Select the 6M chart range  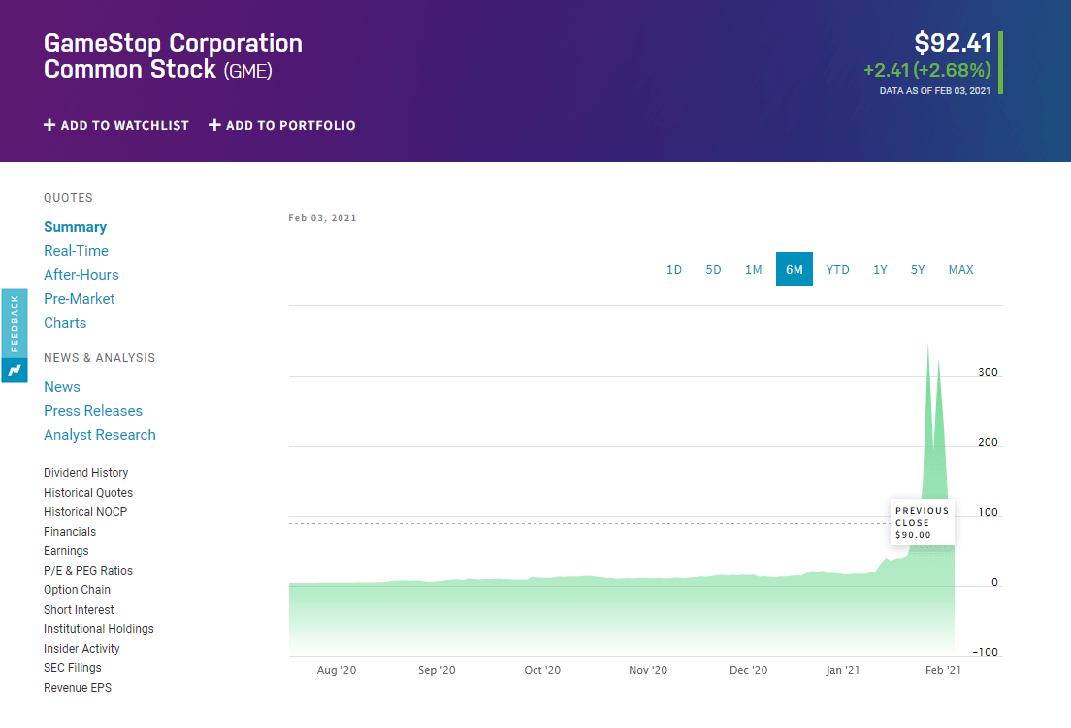794,270
